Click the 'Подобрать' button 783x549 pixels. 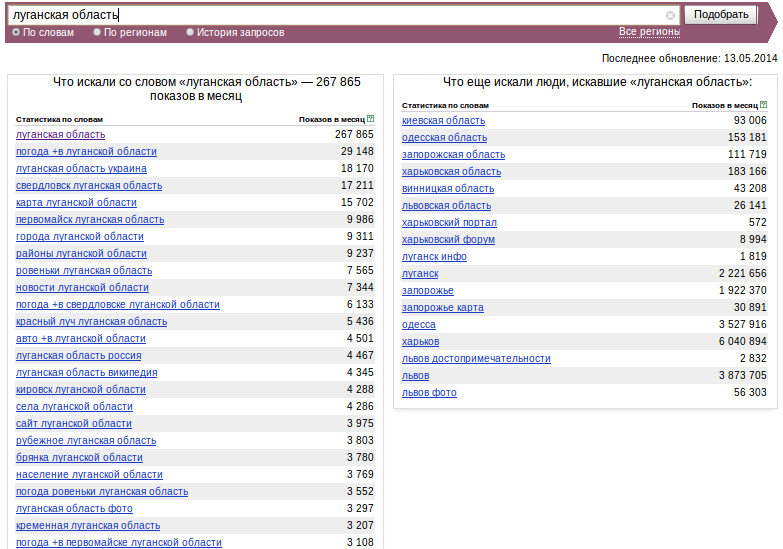721,14
